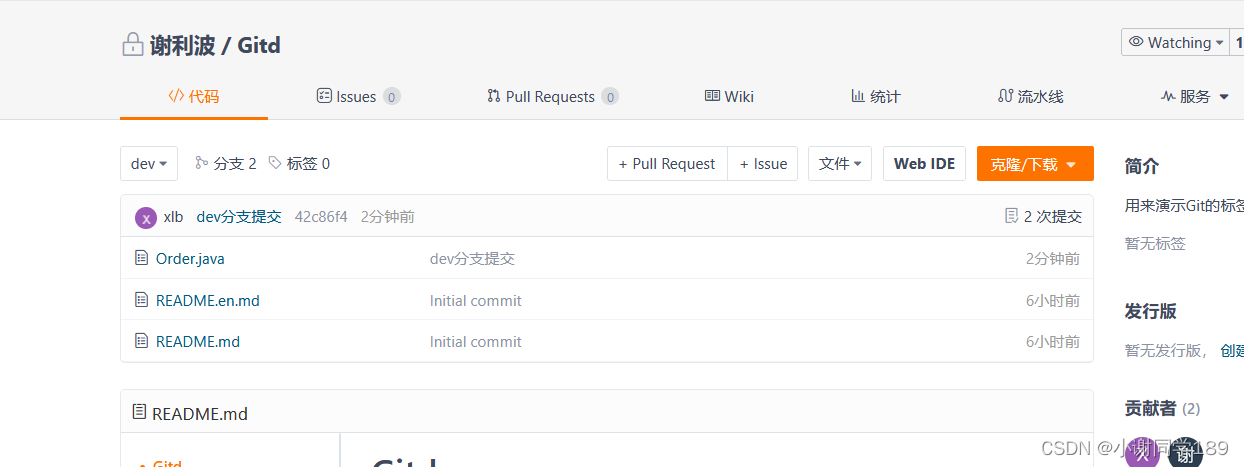Open the README.md file in list
Screen dimensions: 1244x467
coord(198,341)
